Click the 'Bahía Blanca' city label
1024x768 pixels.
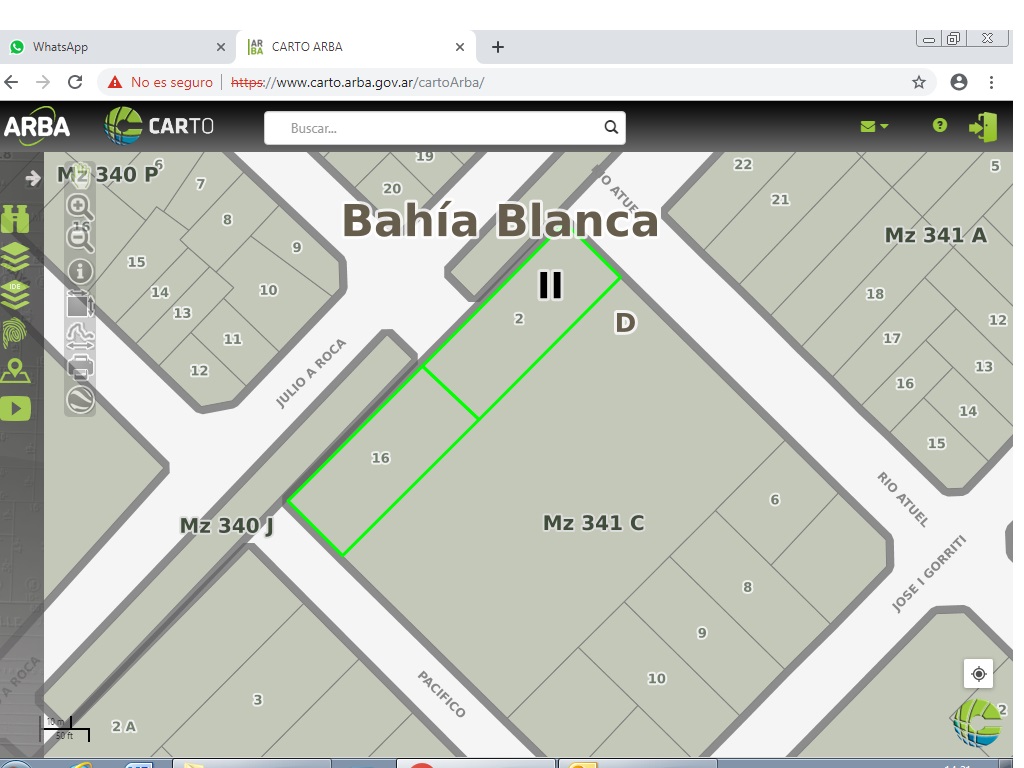click(x=500, y=220)
